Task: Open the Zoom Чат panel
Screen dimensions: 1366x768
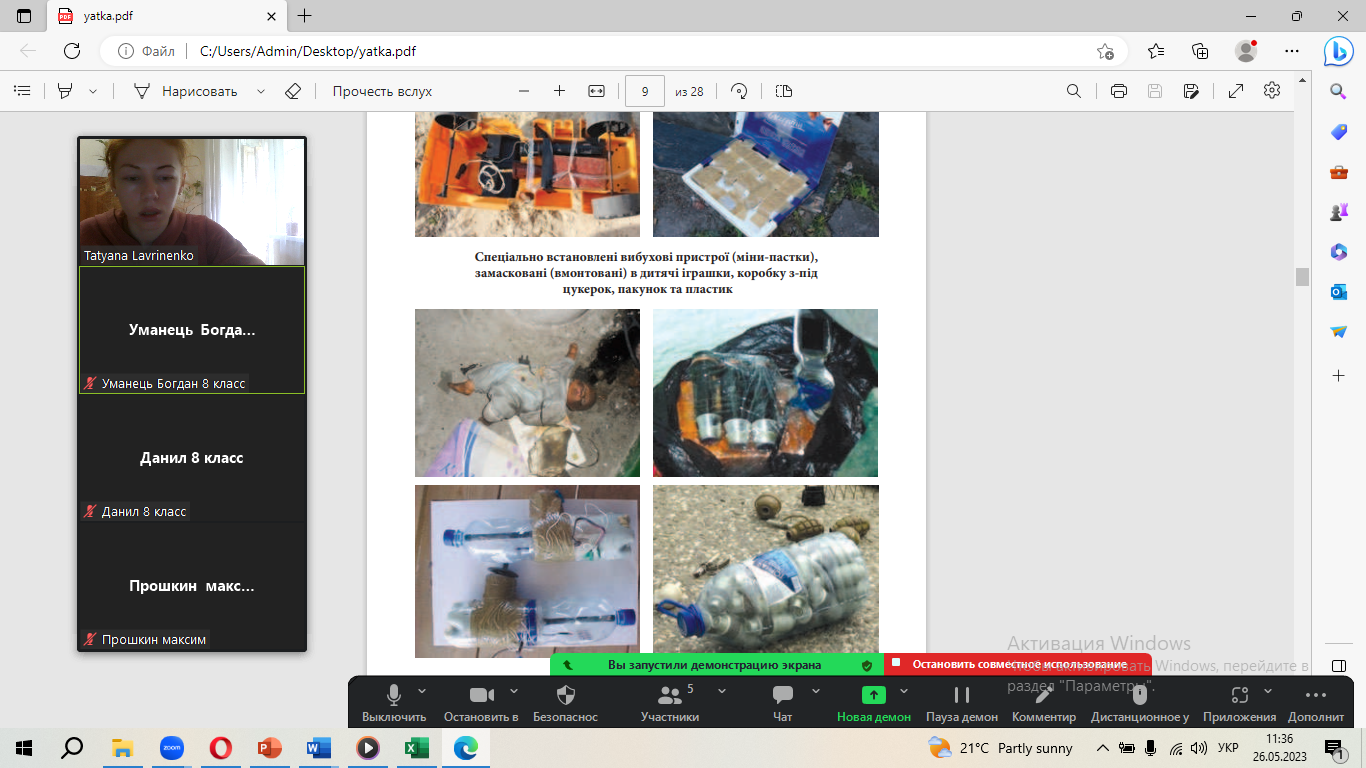Action: click(x=783, y=704)
